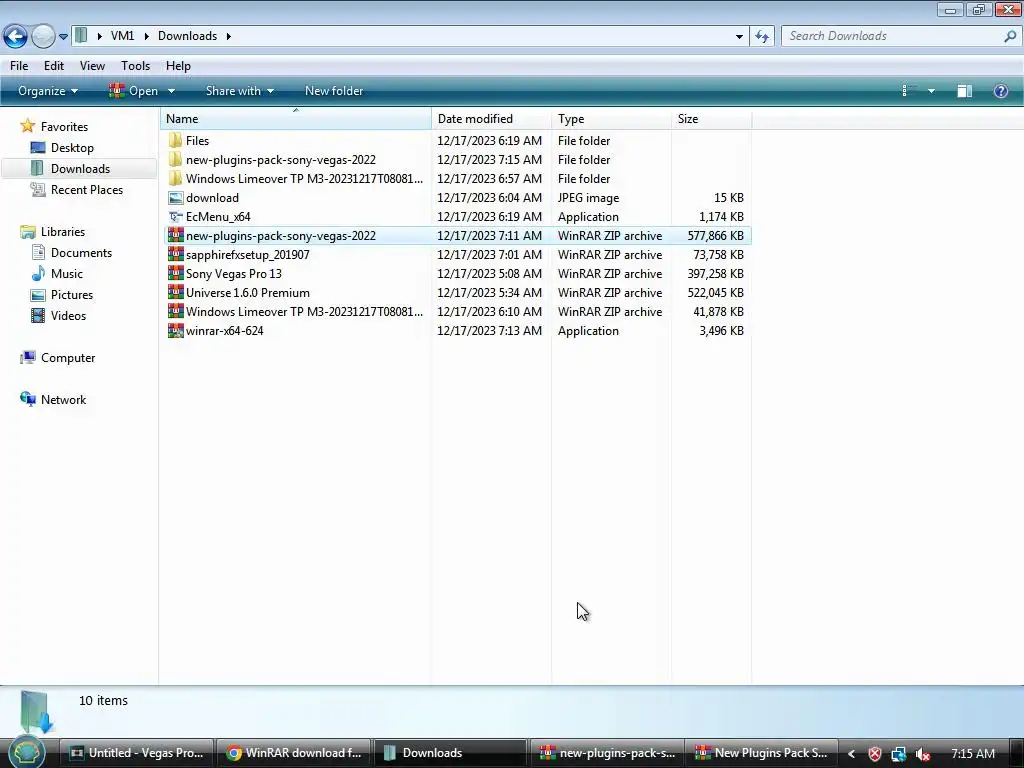Expand the address bar history dropdown
This screenshot has width=1024, height=768.
[x=739, y=37]
